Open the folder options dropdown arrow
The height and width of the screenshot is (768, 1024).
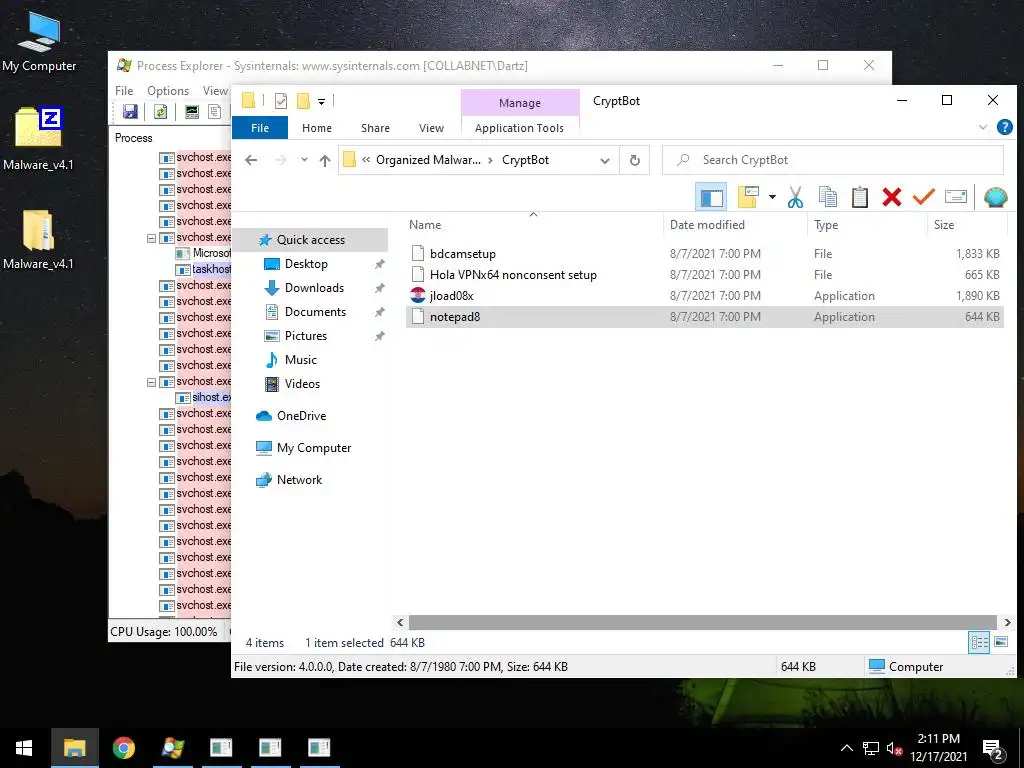pos(772,197)
